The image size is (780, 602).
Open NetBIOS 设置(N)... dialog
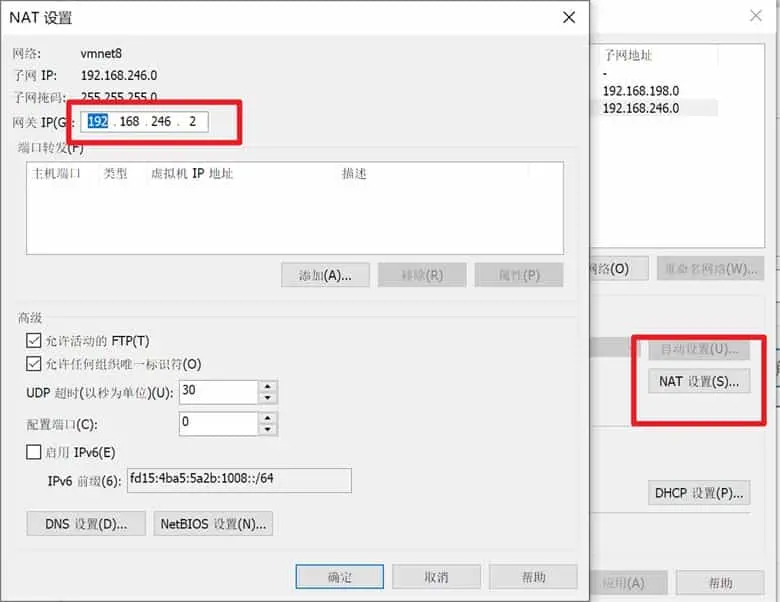point(213,523)
